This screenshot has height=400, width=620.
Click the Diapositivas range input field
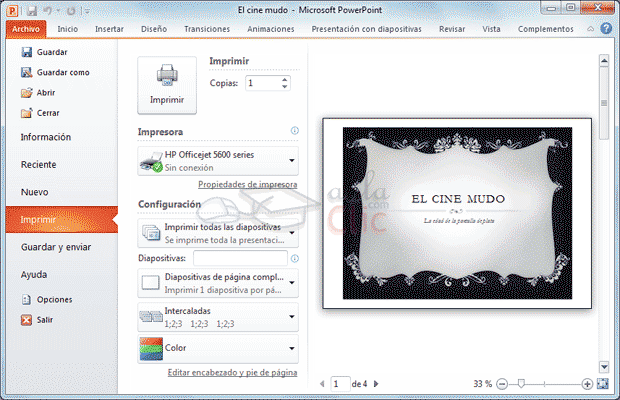coord(240,258)
